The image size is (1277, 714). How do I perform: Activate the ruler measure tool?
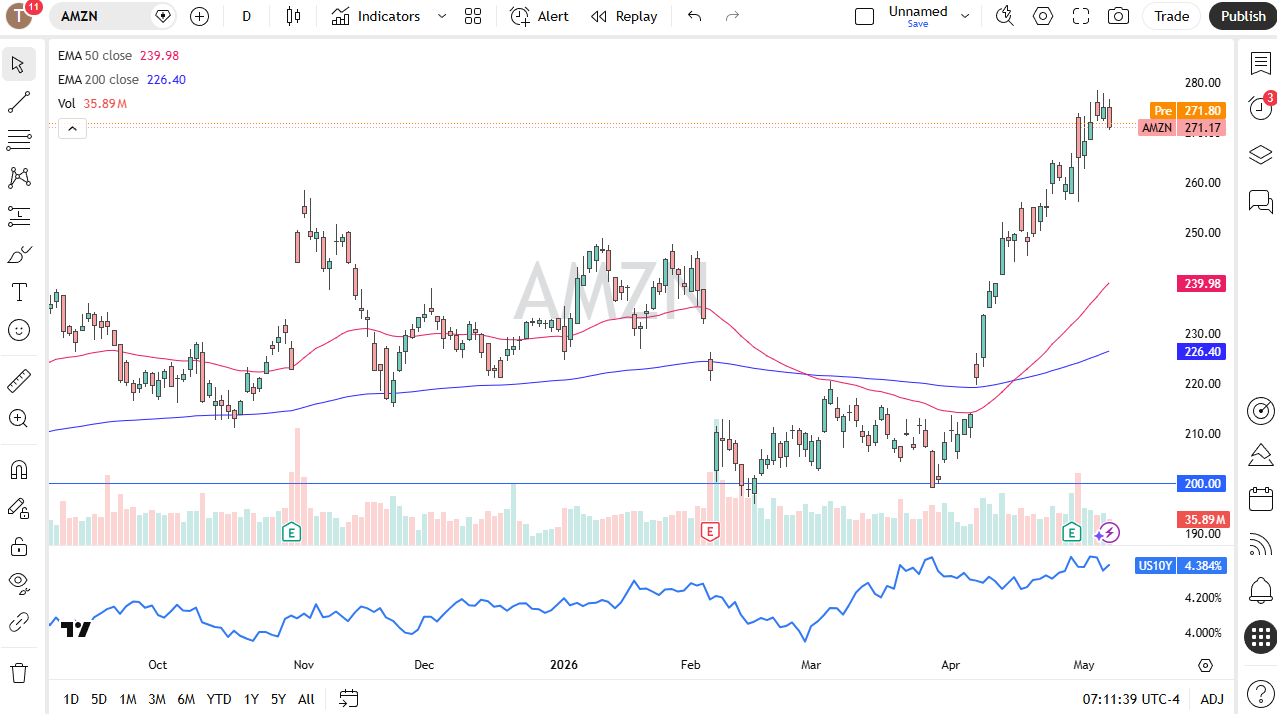18,380
